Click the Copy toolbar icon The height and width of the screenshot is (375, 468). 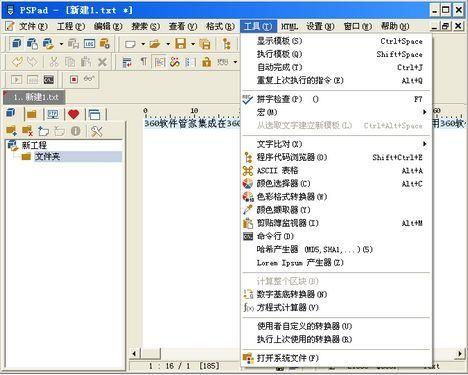[70, 62]
